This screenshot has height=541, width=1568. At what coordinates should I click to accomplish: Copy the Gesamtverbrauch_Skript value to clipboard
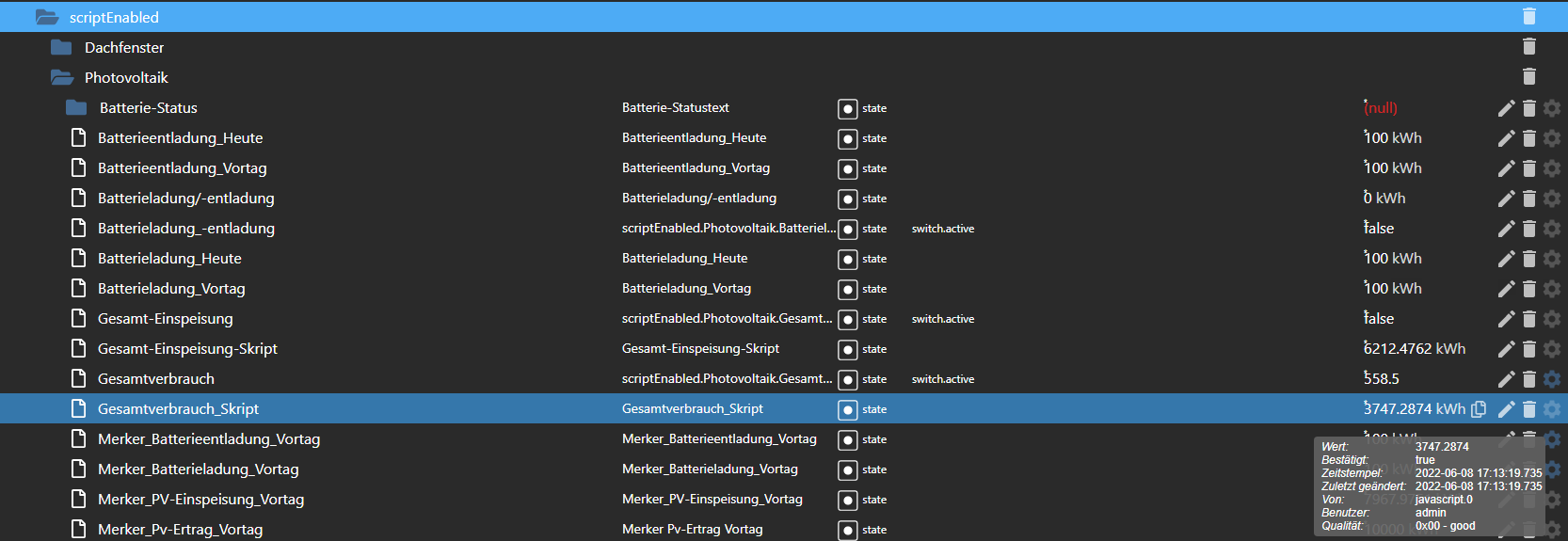tap(1479, 409)
